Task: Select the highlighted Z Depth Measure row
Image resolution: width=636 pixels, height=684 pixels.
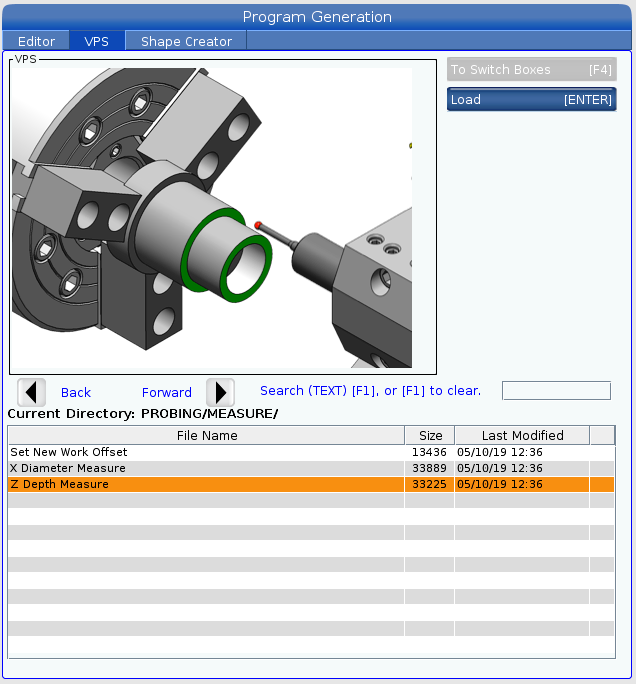Action: point(206,484)
